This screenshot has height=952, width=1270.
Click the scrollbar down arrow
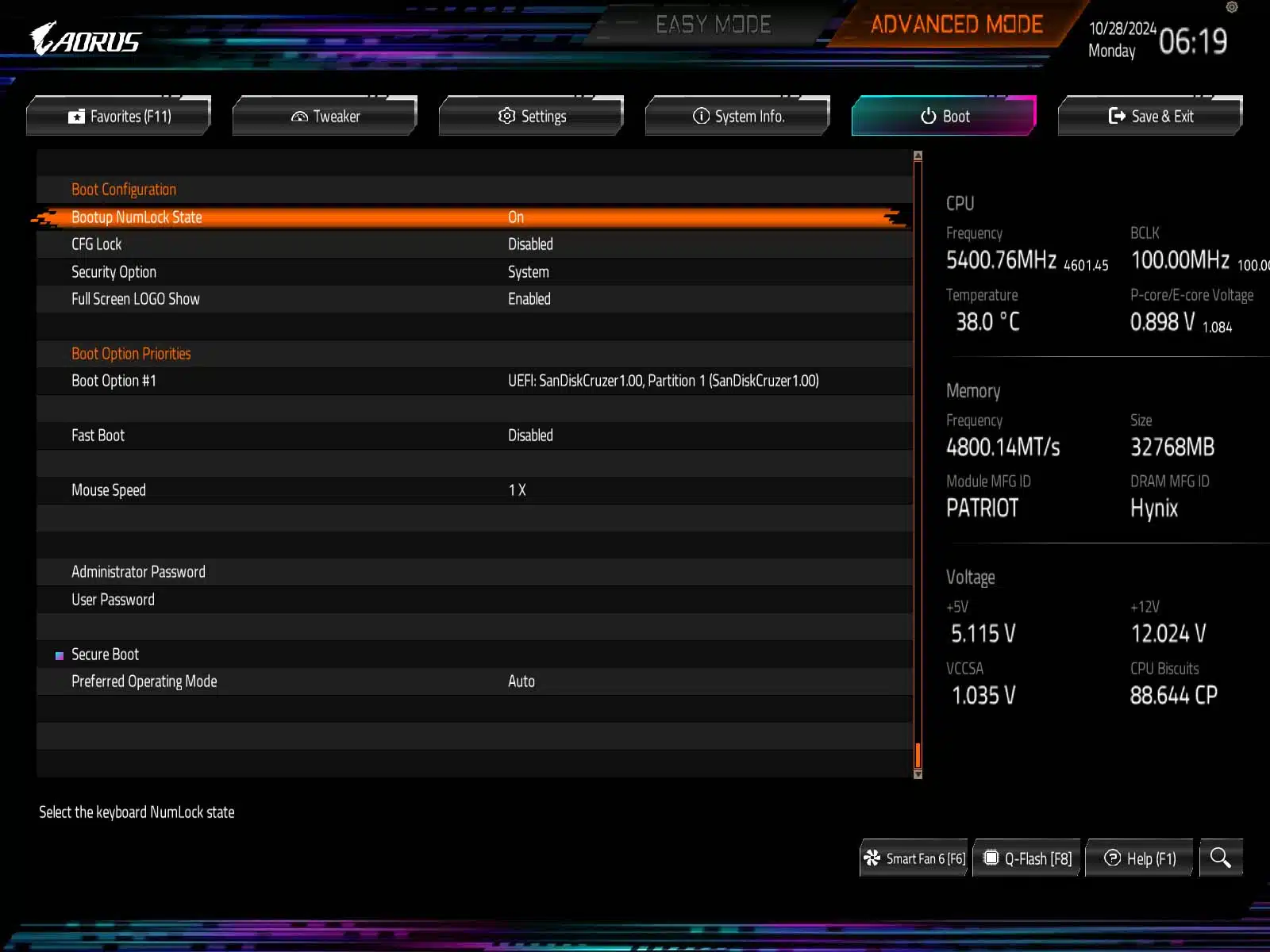[918, 774]
